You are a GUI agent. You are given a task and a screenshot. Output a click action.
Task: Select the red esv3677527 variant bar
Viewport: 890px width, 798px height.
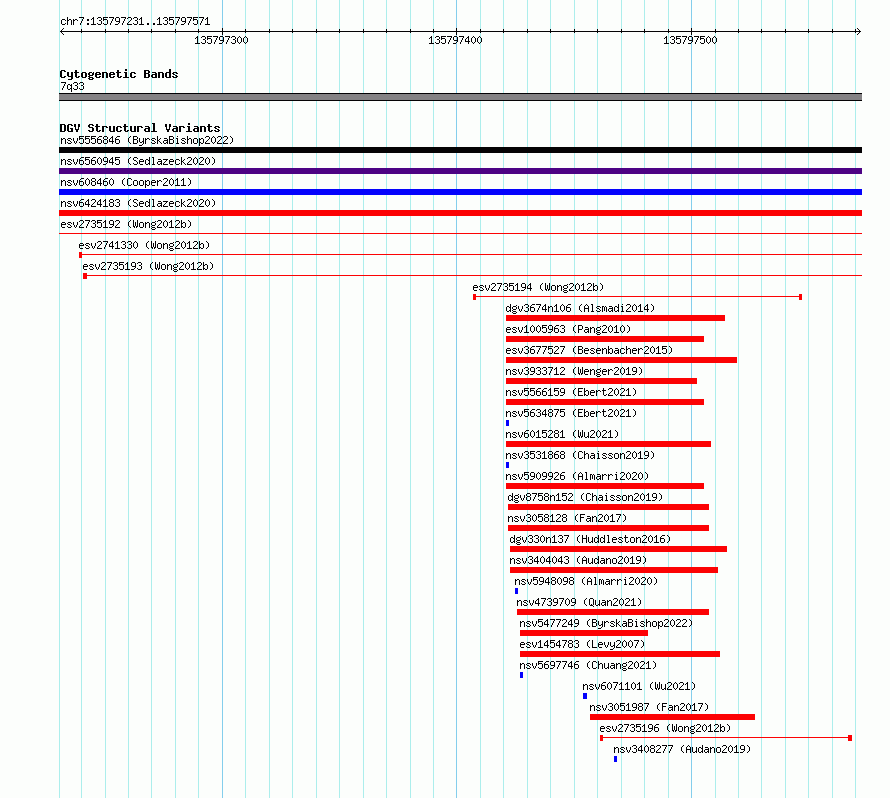pyautogui.click(x=621, y=360)
